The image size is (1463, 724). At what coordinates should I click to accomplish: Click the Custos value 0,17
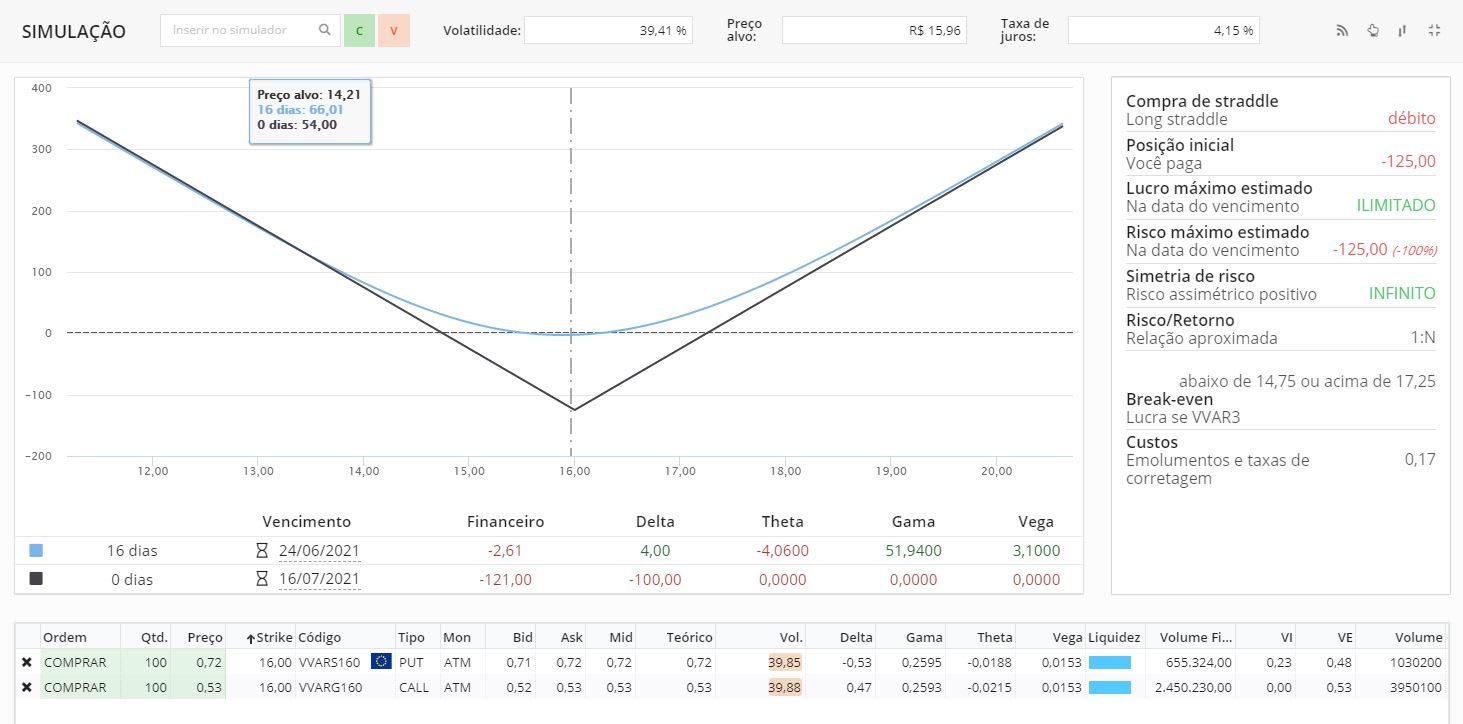[1420, 460]
